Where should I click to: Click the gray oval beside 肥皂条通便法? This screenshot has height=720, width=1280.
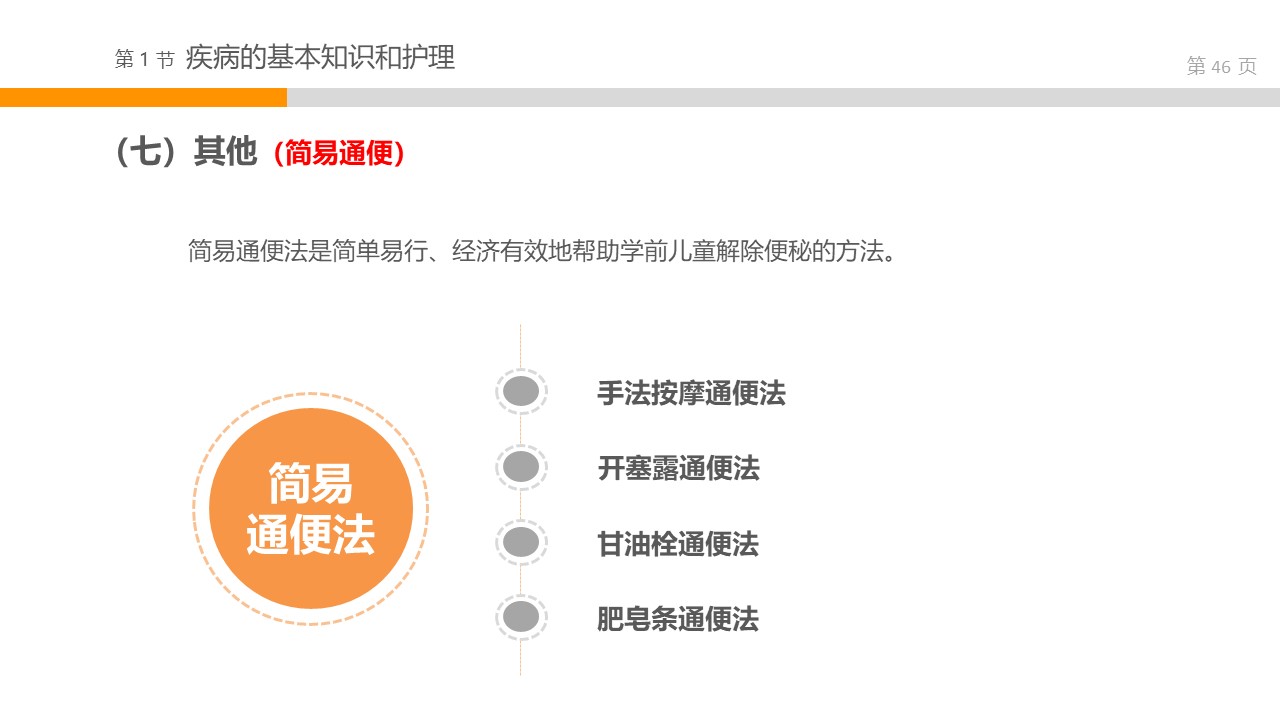[521, 618]
